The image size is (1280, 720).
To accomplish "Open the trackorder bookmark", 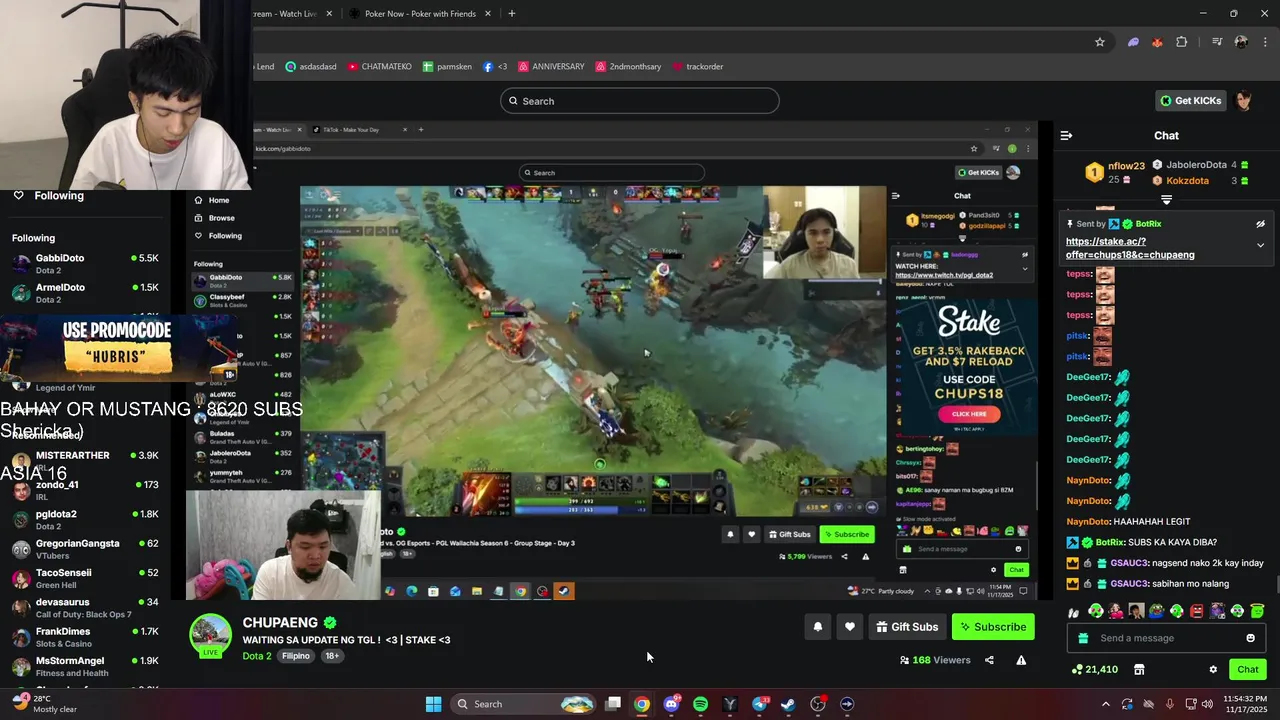I will (x=697, y=67).
